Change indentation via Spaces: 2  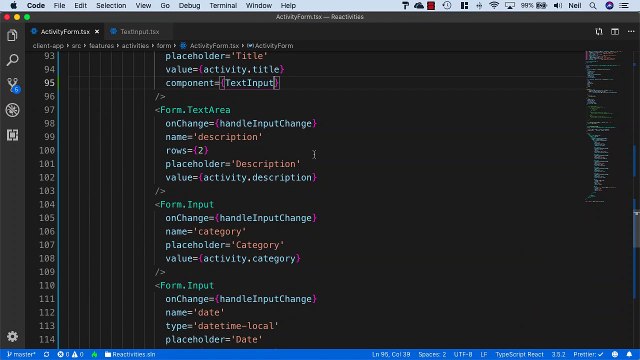click(x=432, y=354)
